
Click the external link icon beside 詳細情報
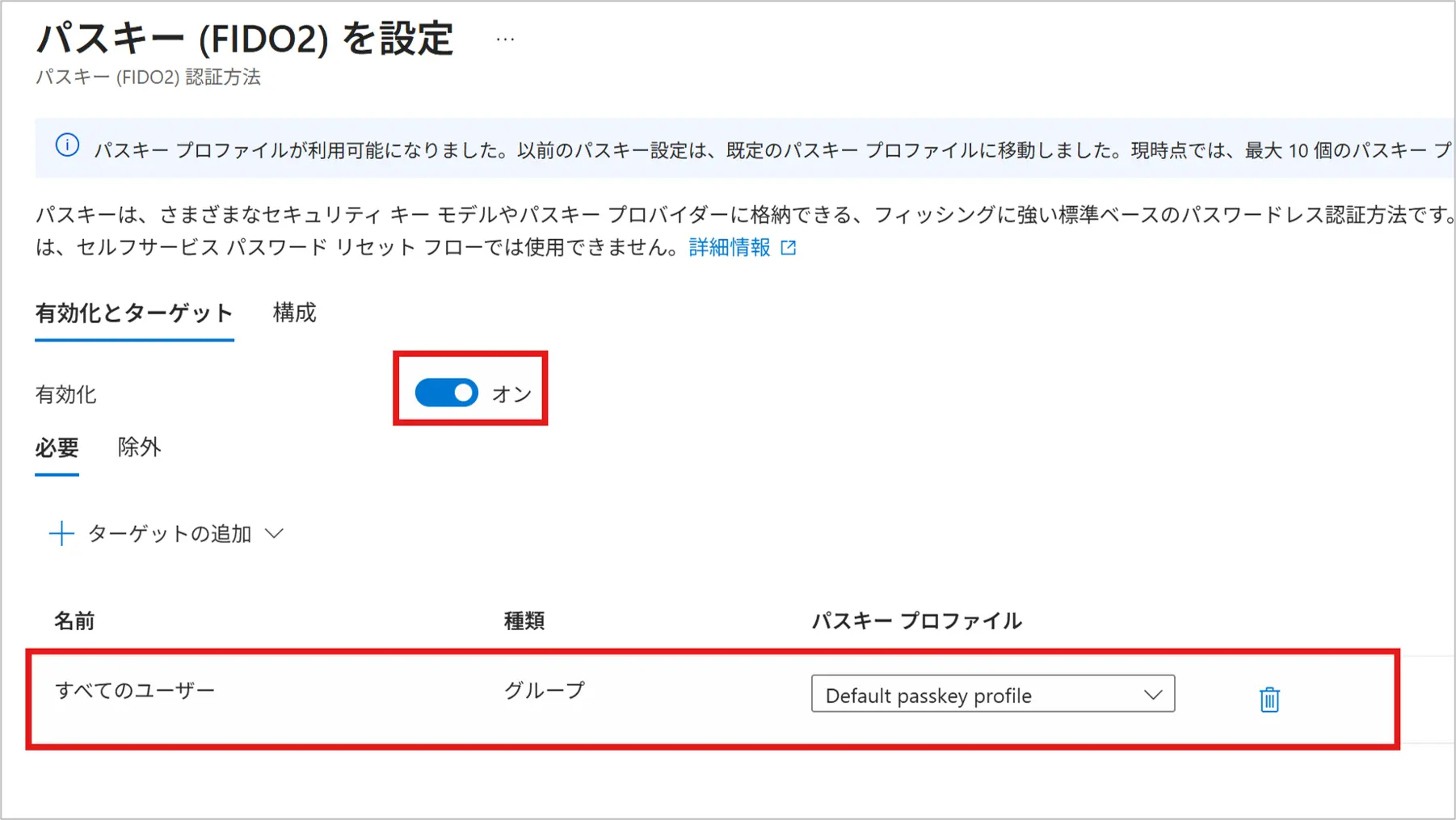point(789,248)
